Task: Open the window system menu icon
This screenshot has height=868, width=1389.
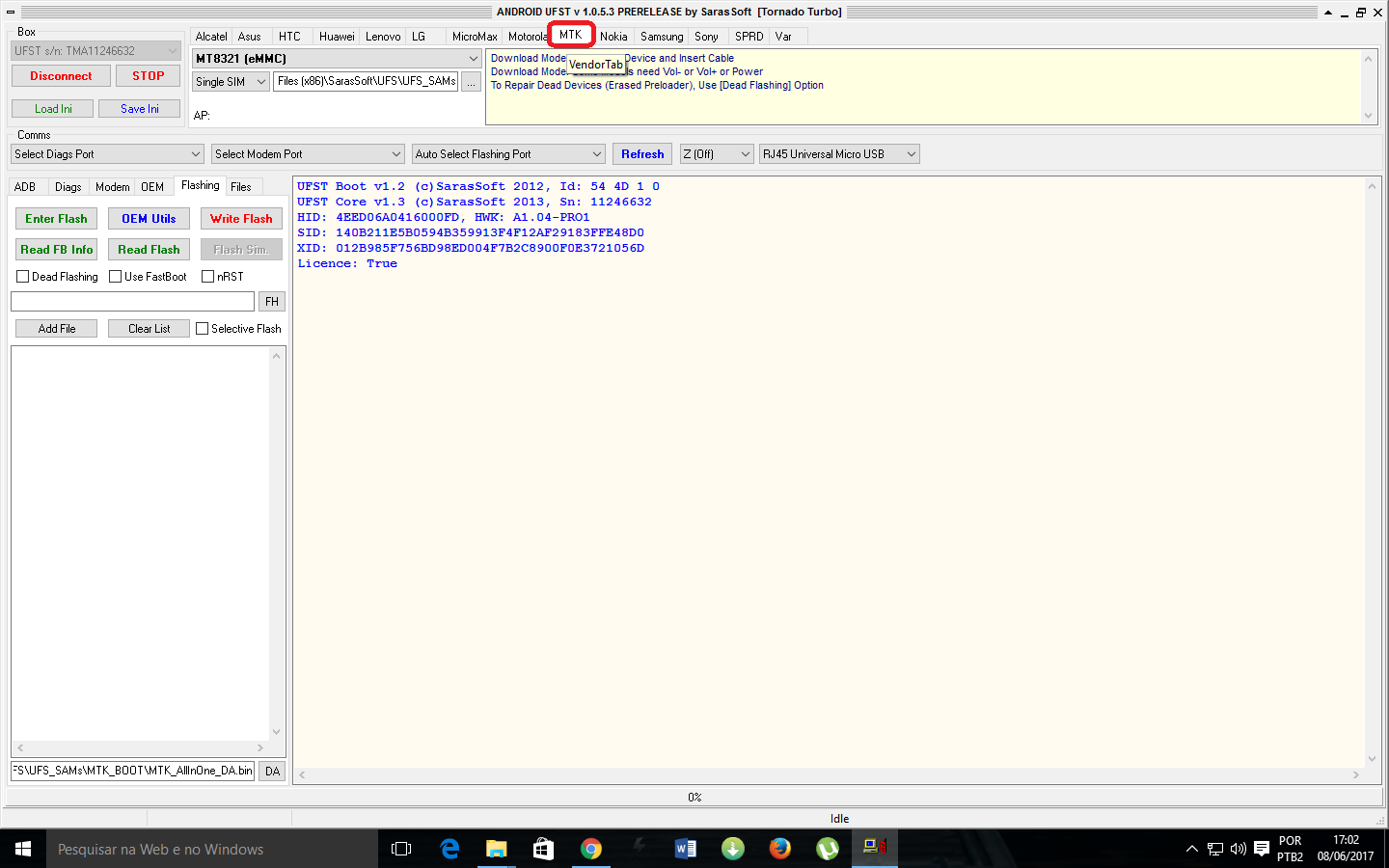Action: click(x=10, y=13)
